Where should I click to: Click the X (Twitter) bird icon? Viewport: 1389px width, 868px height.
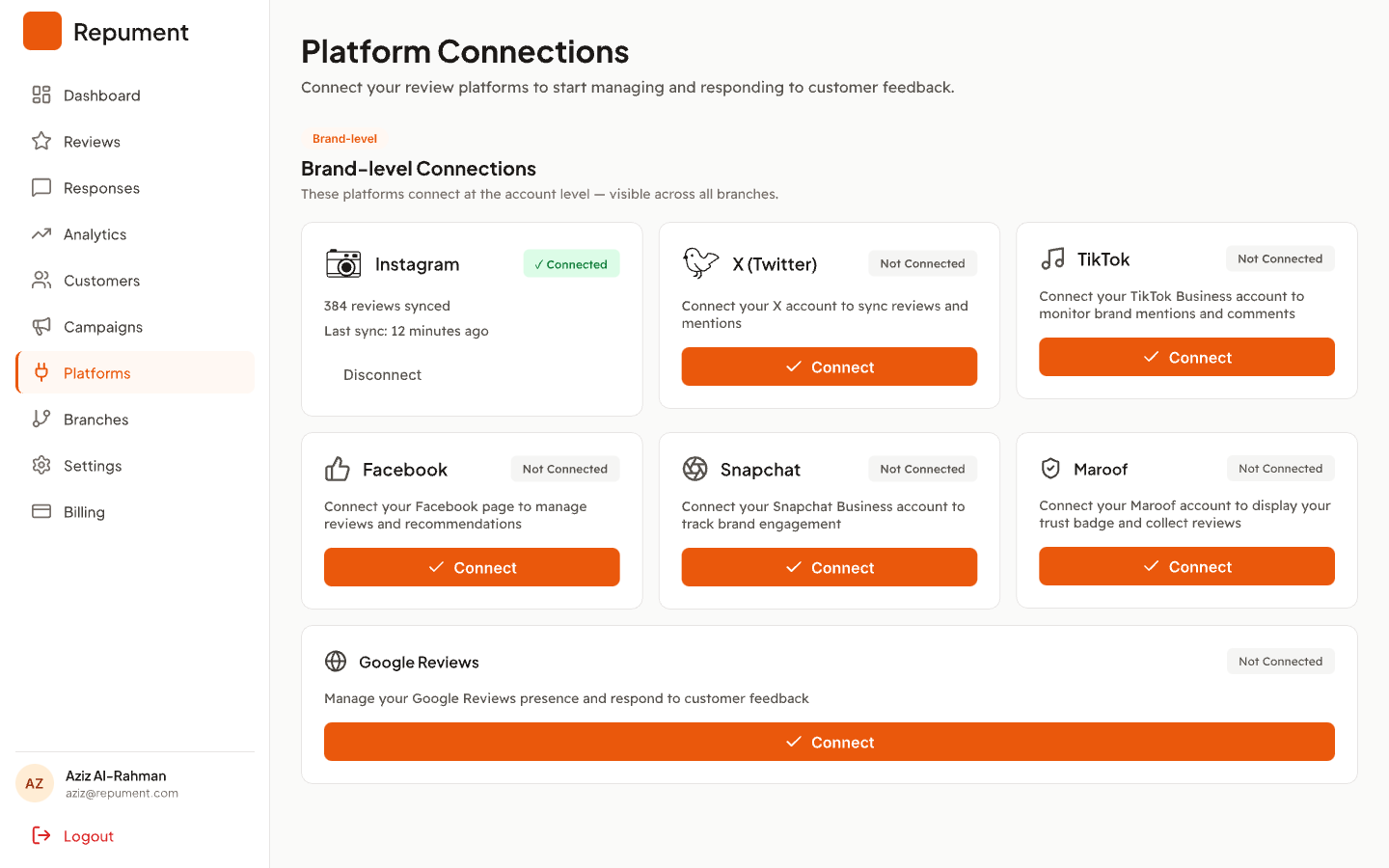(x=700, y=262)
